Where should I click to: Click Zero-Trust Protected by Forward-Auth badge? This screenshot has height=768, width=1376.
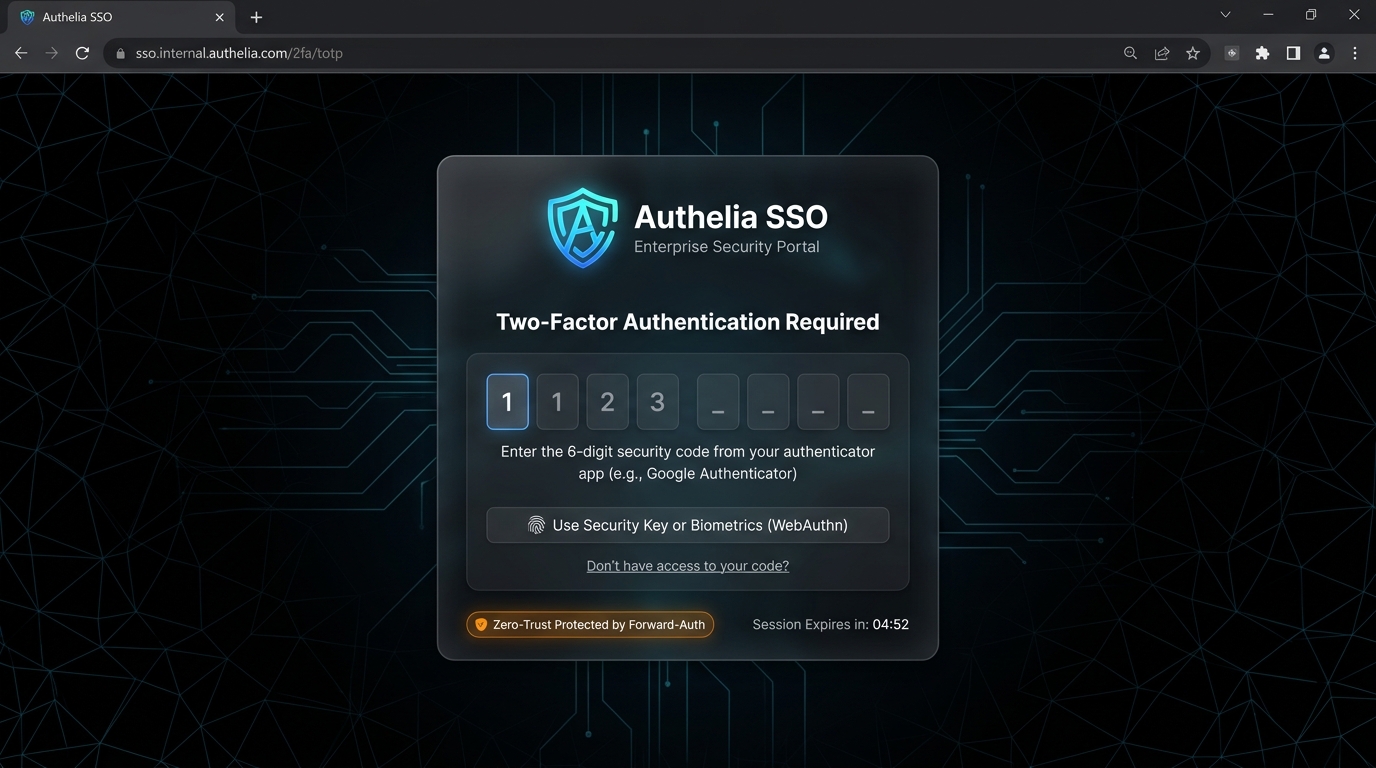pyautogui.click(x=590, y=624)
